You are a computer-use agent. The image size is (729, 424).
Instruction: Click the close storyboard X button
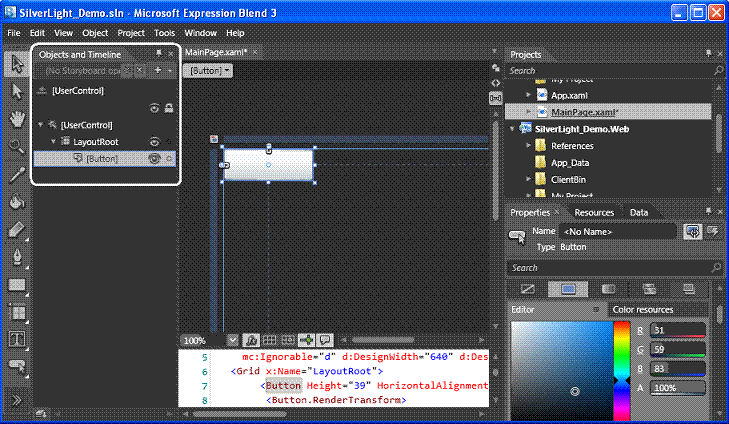point(139,70)
